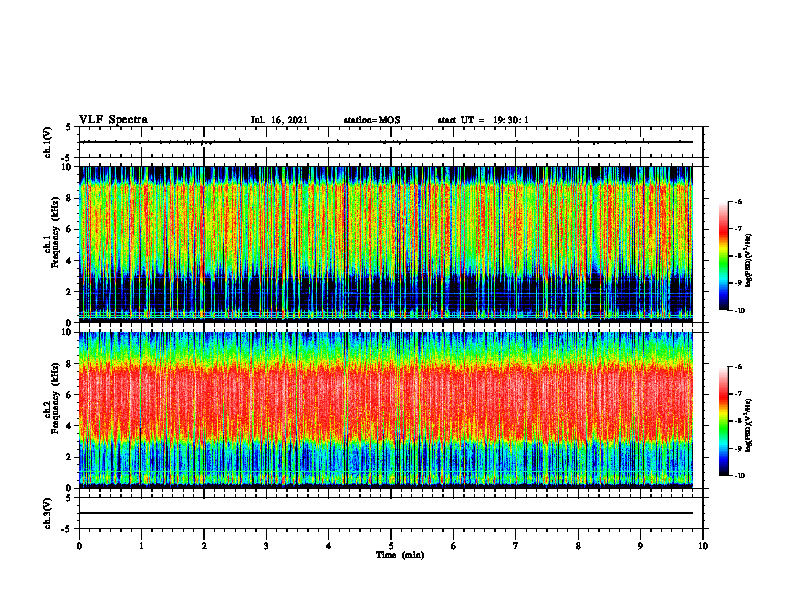
Task: Click the "Time (min)" x-axis label
Action: [400, 555]
